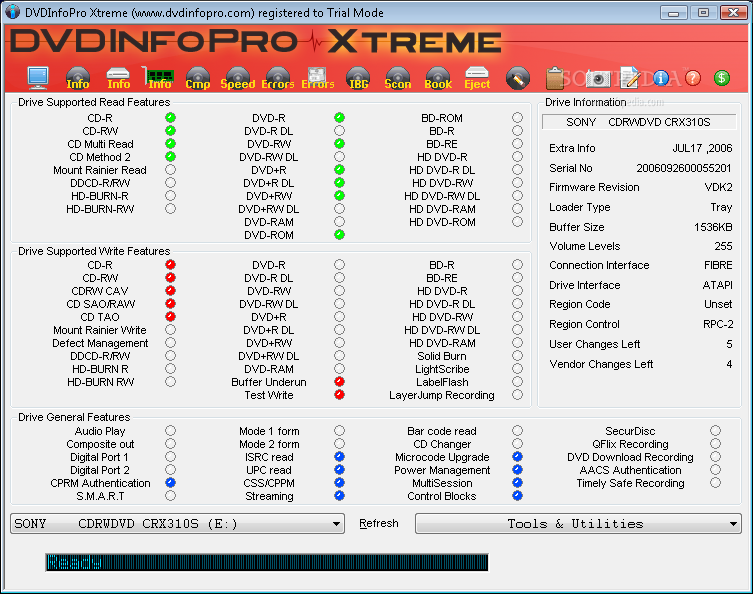Click the floppy-image Errors icon

click(x=317, y=78)
